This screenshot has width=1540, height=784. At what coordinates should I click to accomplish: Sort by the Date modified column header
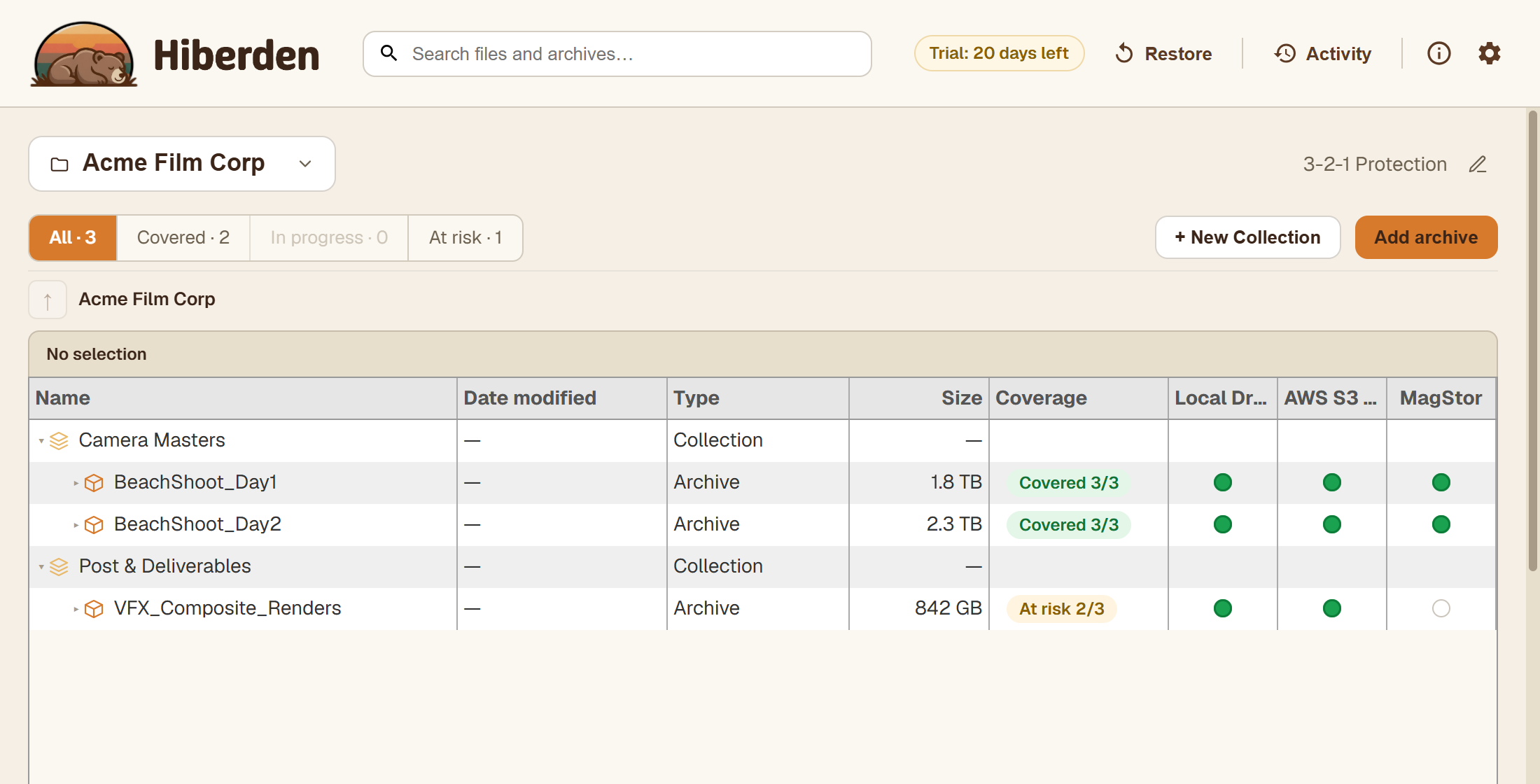click(562, 398)
